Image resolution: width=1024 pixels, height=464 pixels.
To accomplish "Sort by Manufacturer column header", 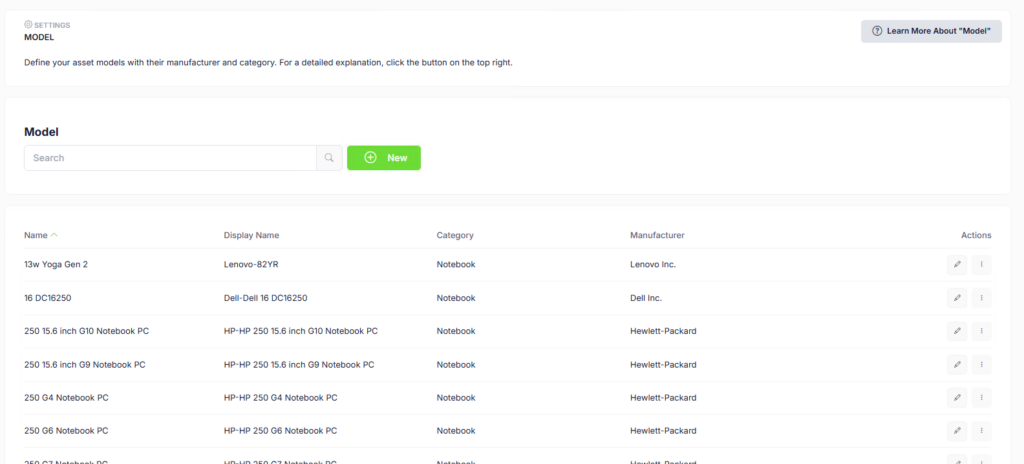I will pos(657,235).
